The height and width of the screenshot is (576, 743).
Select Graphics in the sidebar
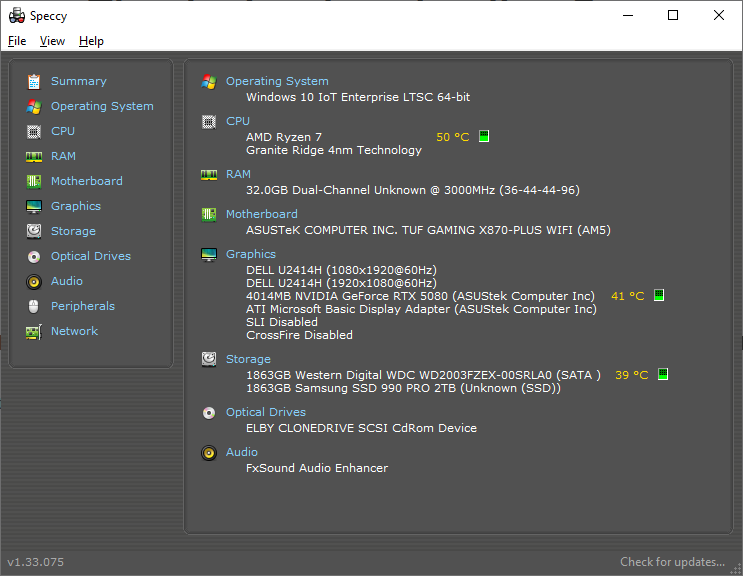click(x=76, y=207)
